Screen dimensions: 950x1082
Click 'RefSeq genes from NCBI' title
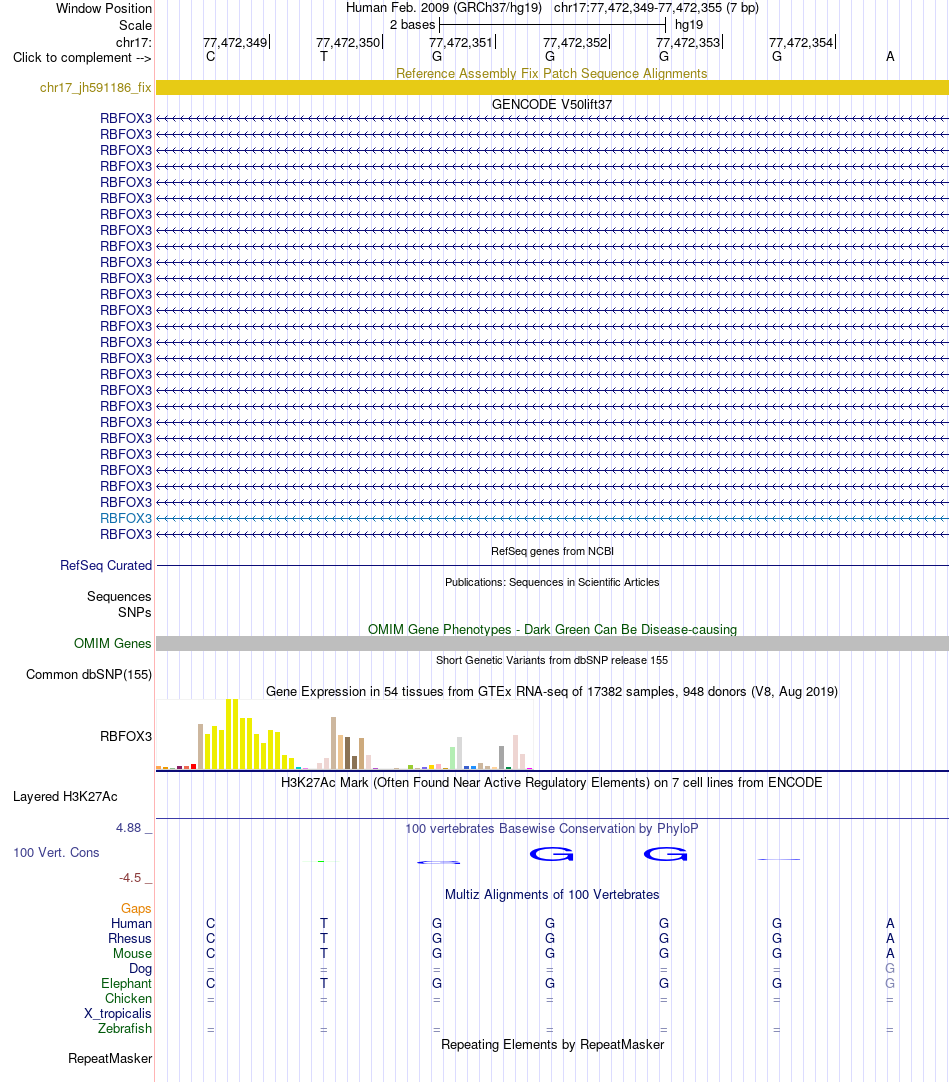pyautogui.click(x=552, y=551)
